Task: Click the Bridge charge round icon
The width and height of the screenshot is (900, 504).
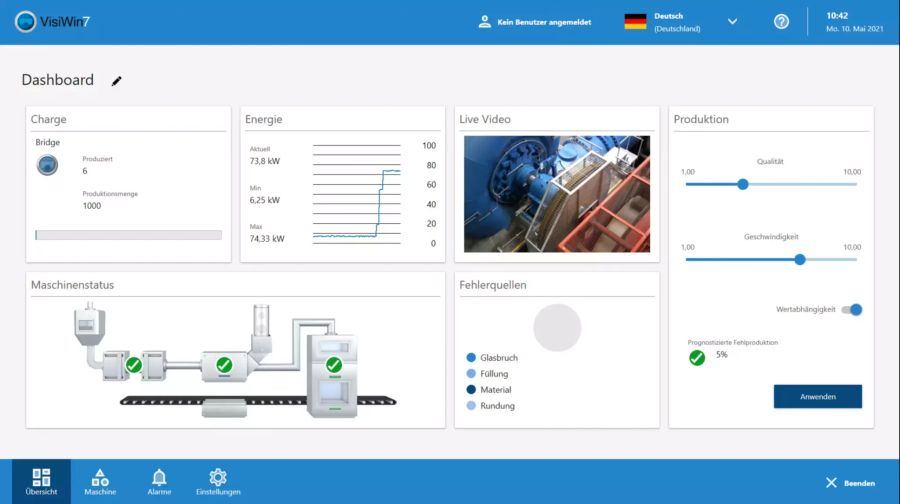Action: pyautogui.click(x=47, y=165)
